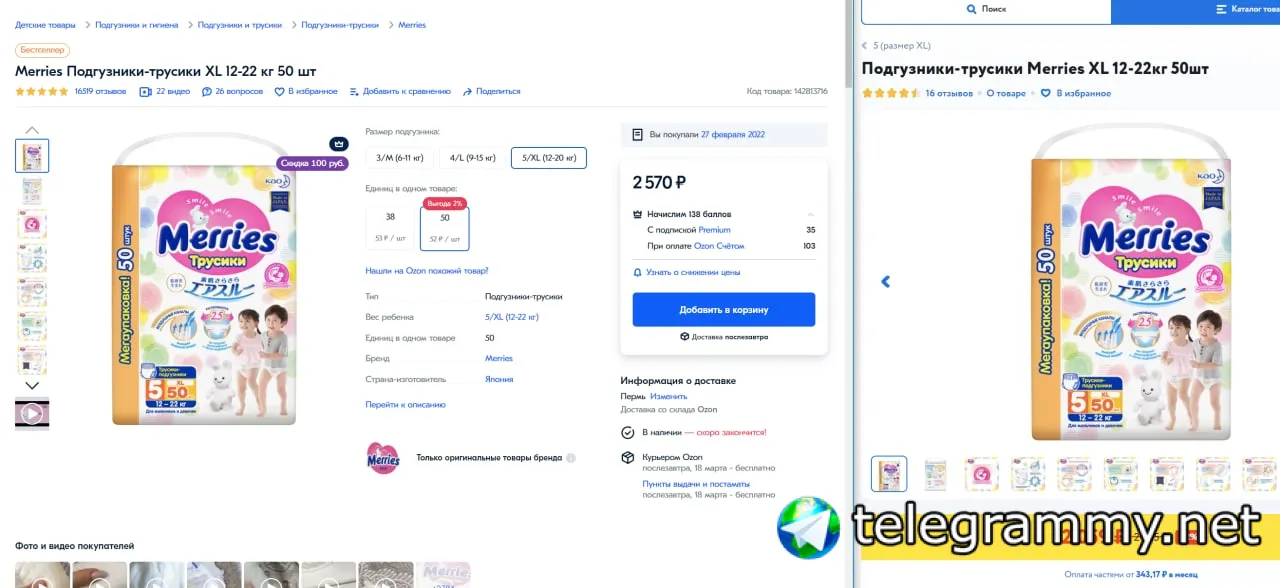Click the Поиск magnifier search icon
1280x588 pixels.
coord(971,9)
